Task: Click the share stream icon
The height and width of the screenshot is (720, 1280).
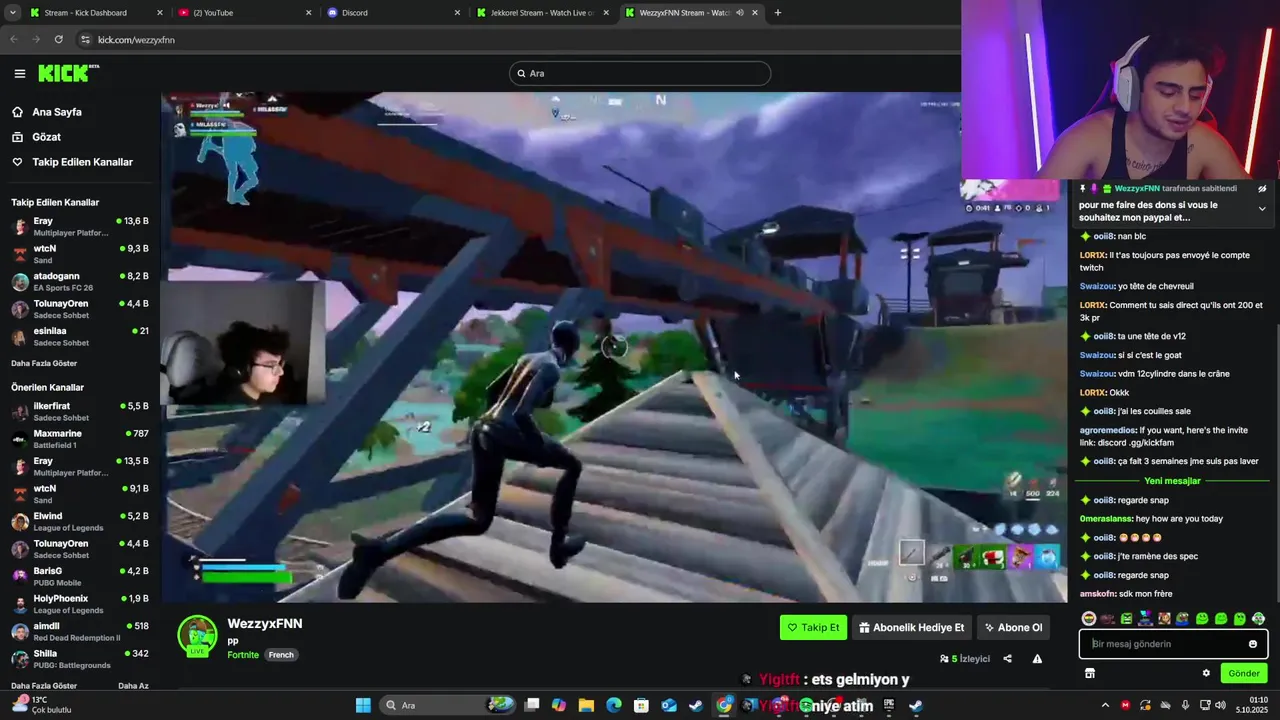Action: 1007,659
